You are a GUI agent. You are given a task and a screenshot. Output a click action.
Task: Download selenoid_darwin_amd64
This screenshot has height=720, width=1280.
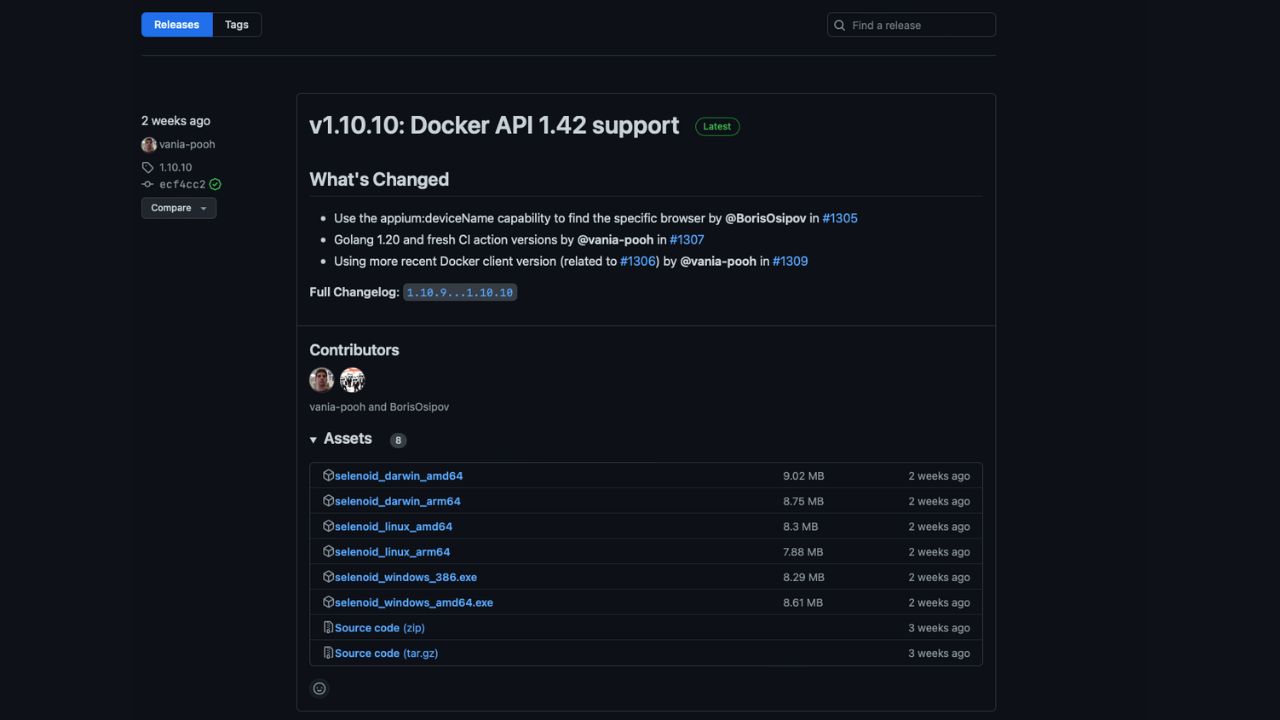(399, 476)
